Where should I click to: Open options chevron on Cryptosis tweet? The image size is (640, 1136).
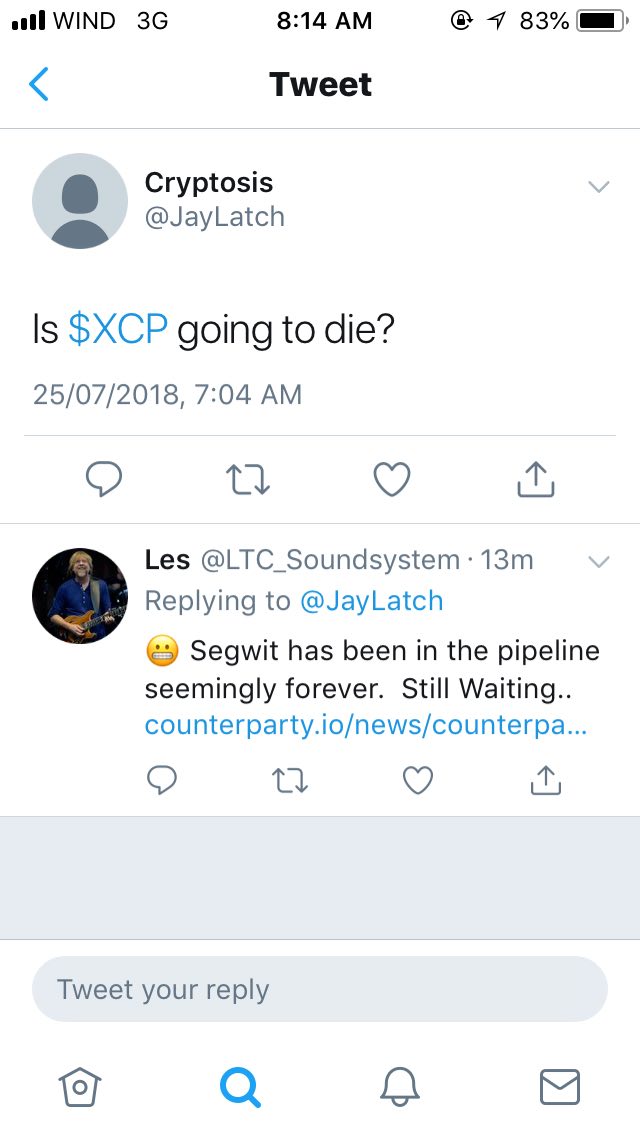coord(599,187)
